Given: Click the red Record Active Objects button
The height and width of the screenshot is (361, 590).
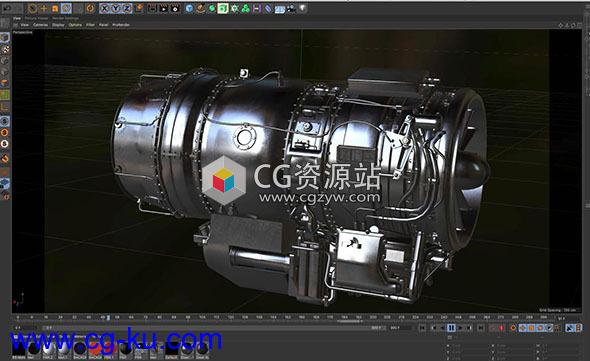Looking at the screenshot, I should click(501, 328).
